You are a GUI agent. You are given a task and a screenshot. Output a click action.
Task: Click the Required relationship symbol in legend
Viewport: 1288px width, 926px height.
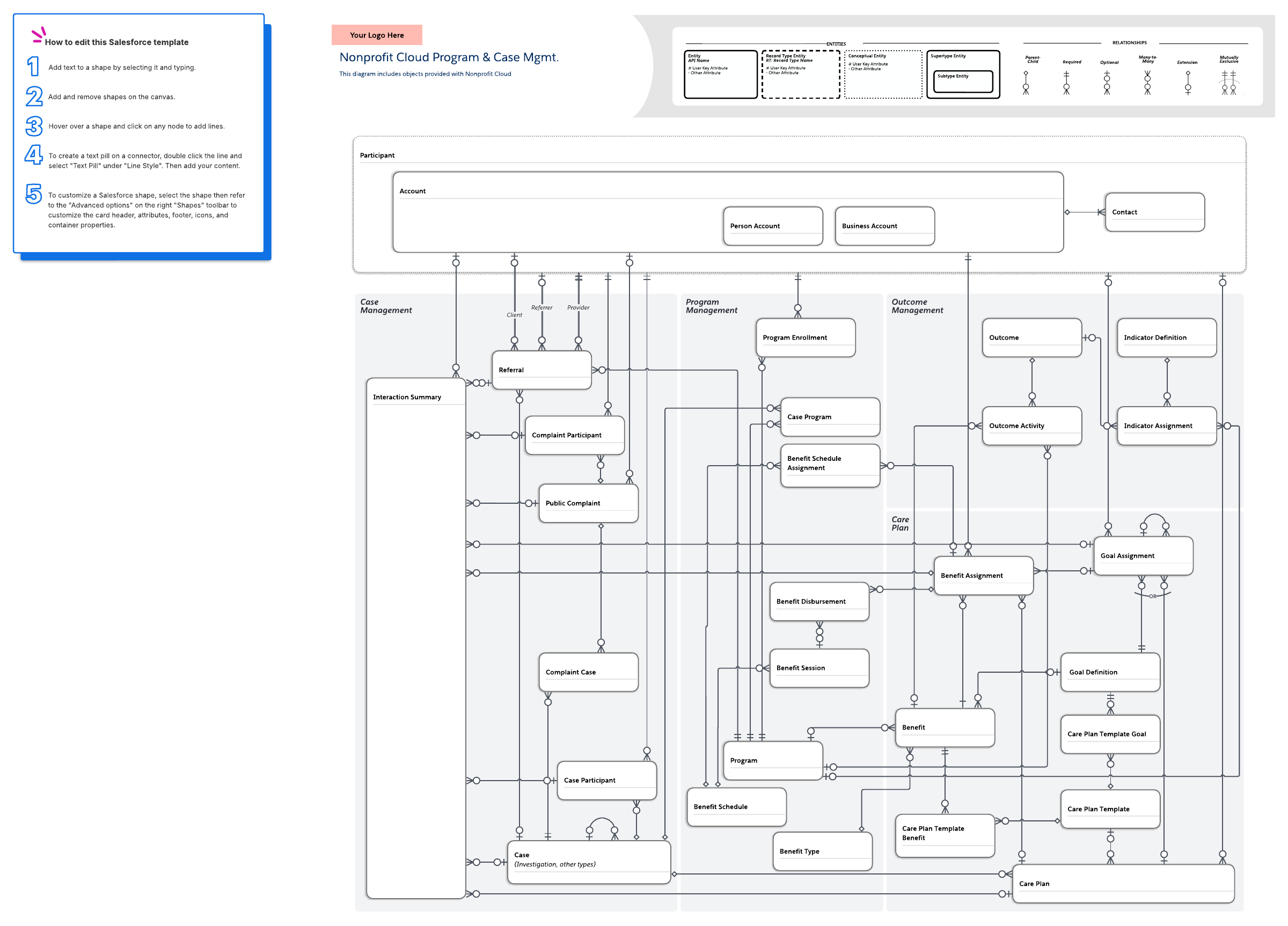coord(1066,82)
